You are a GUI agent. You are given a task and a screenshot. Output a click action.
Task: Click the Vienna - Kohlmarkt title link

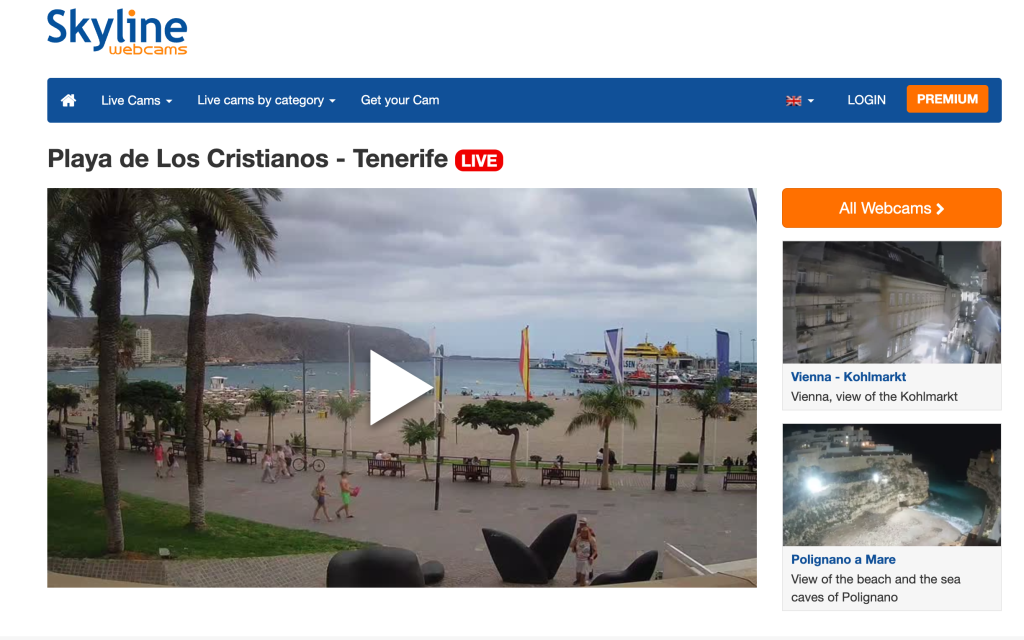tap(848, 377)
